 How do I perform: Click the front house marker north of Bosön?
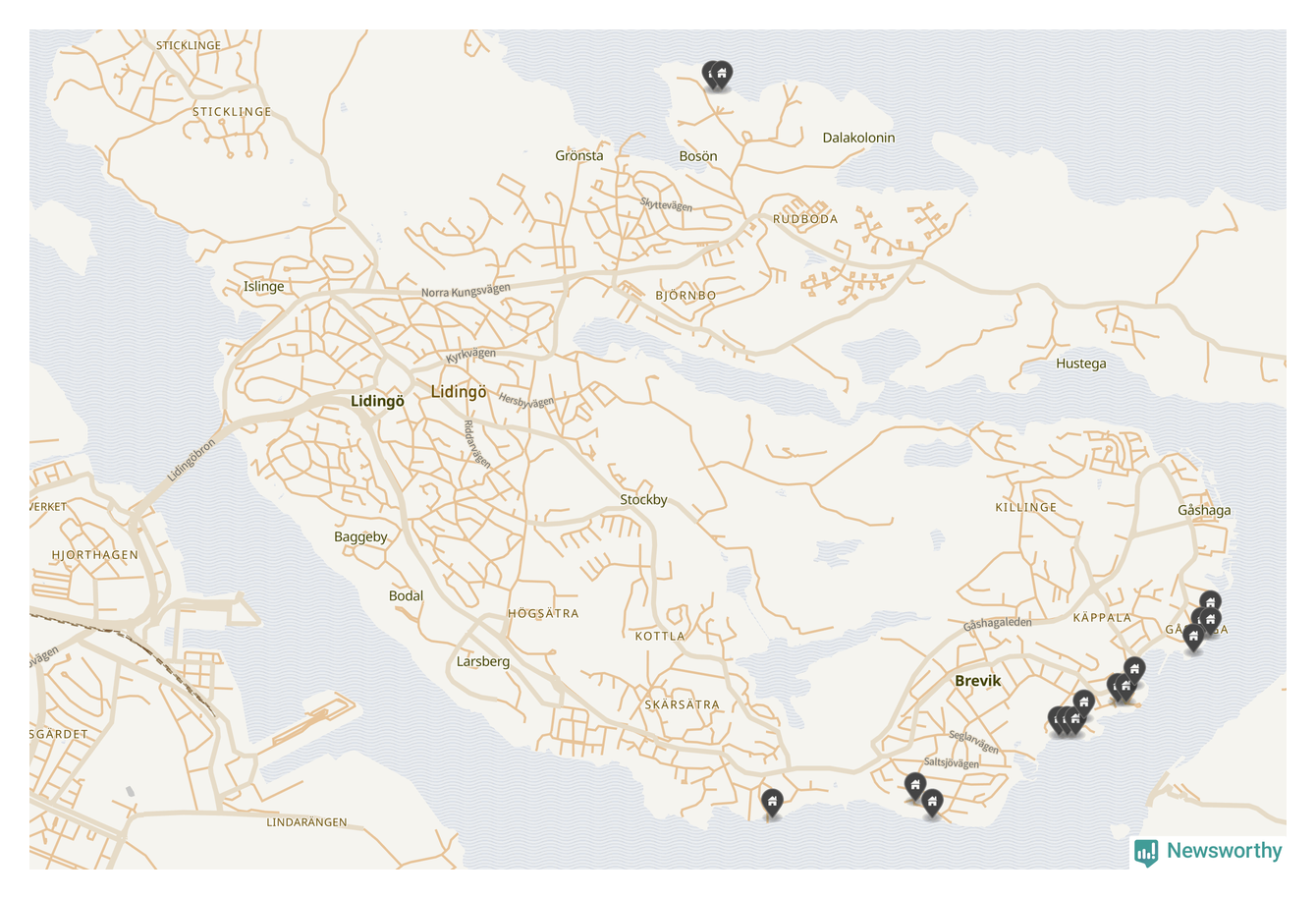pos(722,74)
